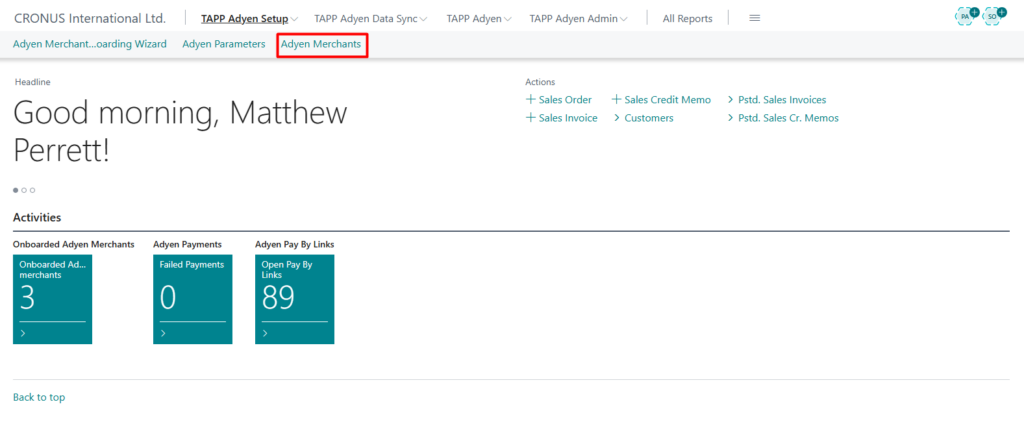1024x426 pixels.
Task: Select the third headline carousel dot
Action: point(32,189)
